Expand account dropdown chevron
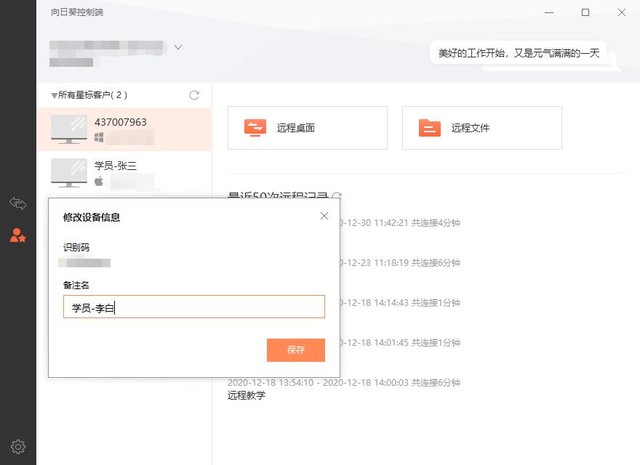Image resolution: width=640 pixels, height=465 pixels. (x=178, y=47)
